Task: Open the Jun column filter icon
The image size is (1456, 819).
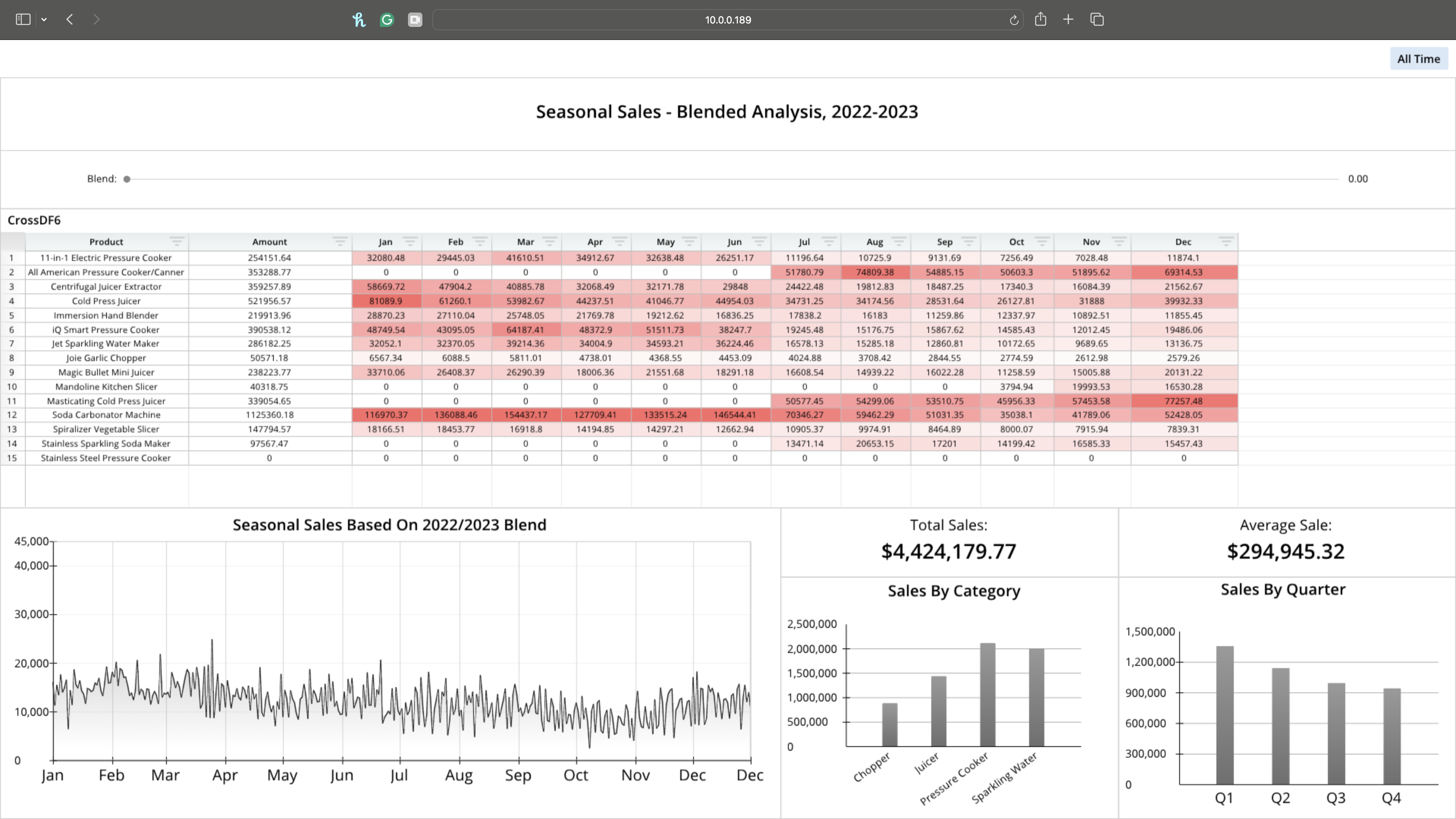Action: (x=759, y=242)
